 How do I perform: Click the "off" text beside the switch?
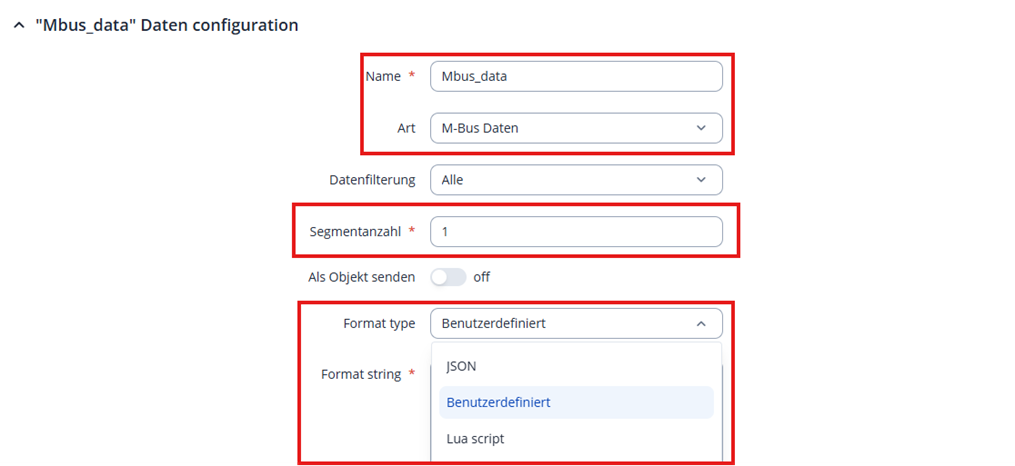point(481,277)
